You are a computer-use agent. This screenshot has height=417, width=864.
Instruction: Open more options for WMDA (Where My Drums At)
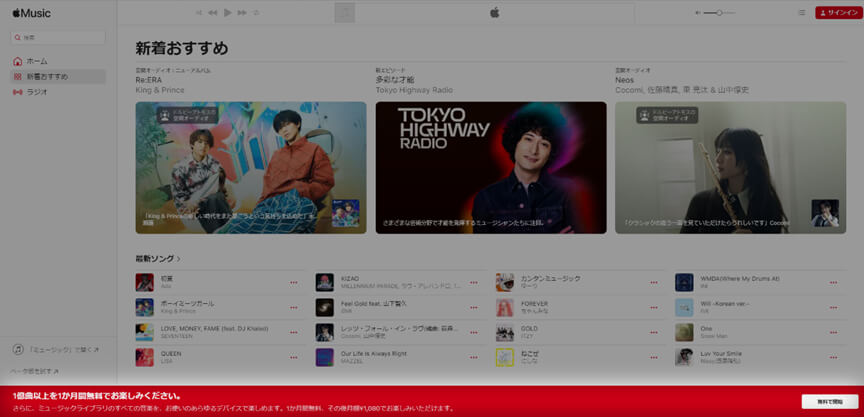tap(833, 283)
